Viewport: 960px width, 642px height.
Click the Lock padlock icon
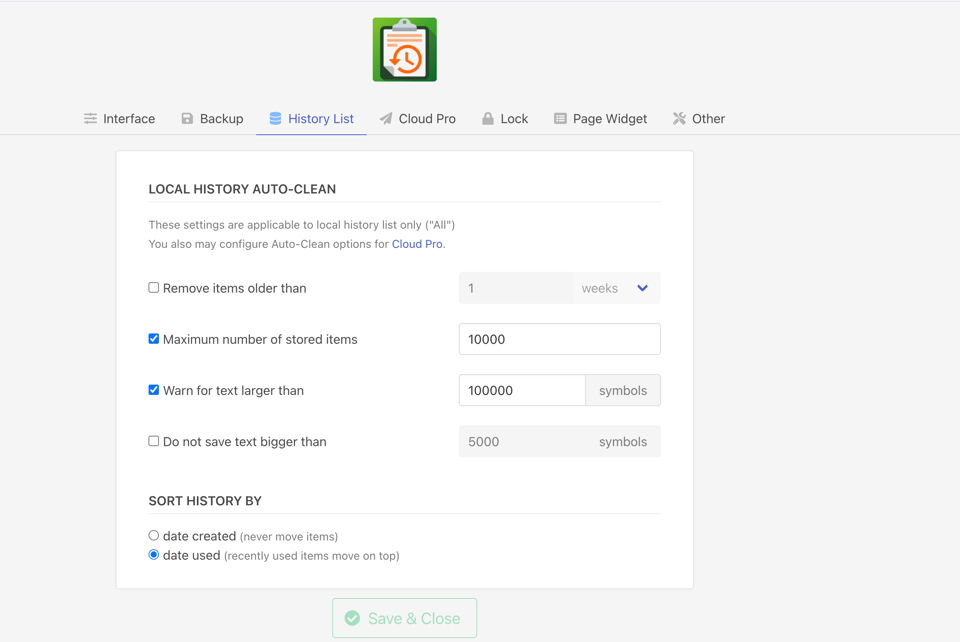click(x=488, y=119)
